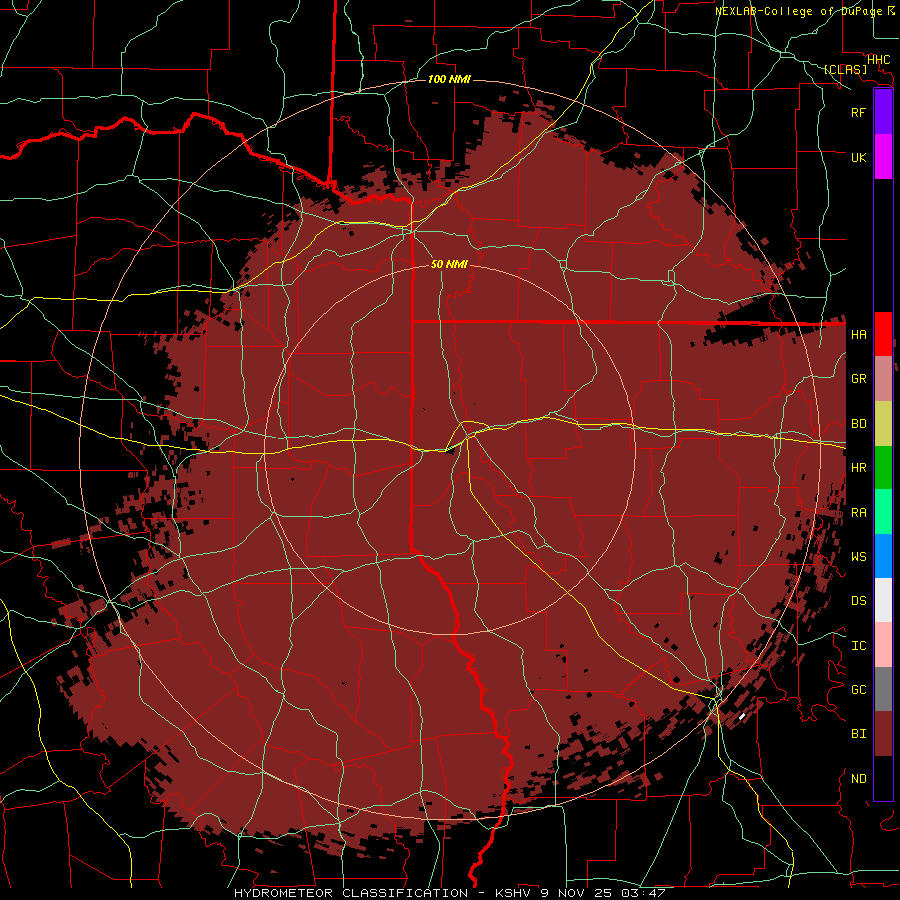Click the GR legend label

[x=858, y=379]
